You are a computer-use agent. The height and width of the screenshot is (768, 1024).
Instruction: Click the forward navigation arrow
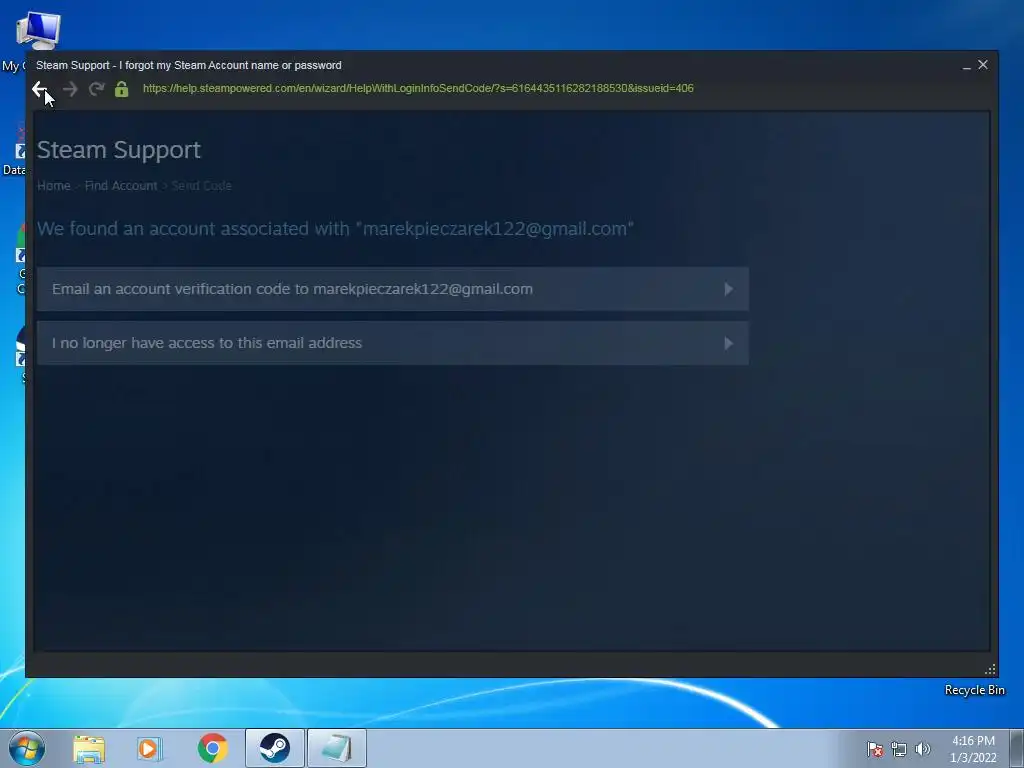(x=70, y=89)
